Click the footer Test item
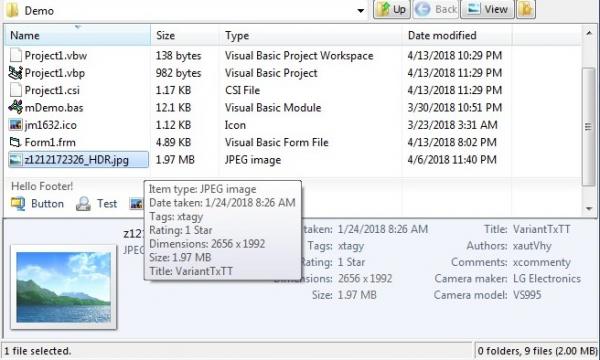Viewport: 600px width, 360px height. [x=96, y=204]
